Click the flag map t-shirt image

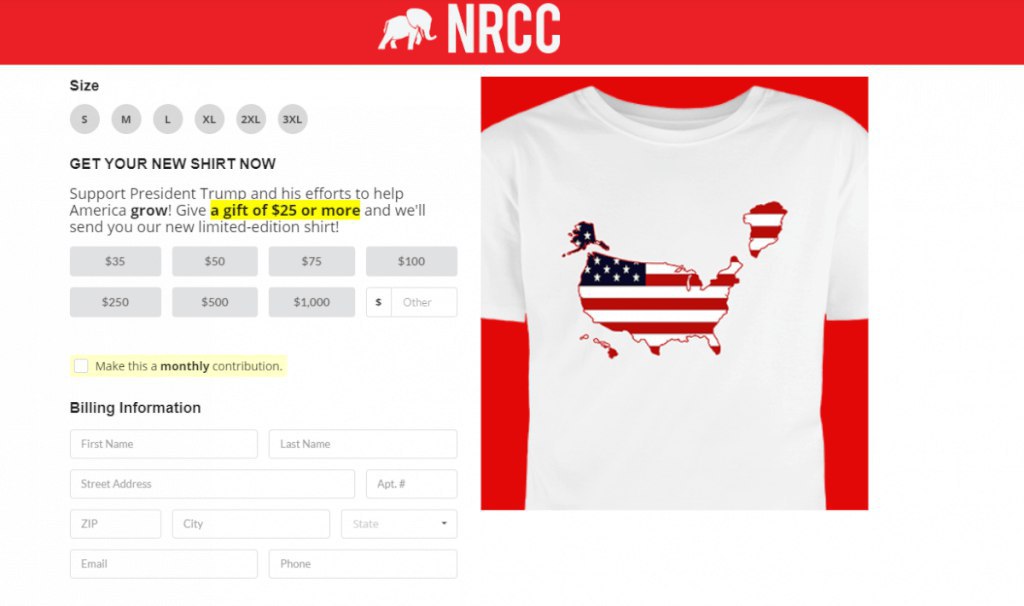point(675,293)
